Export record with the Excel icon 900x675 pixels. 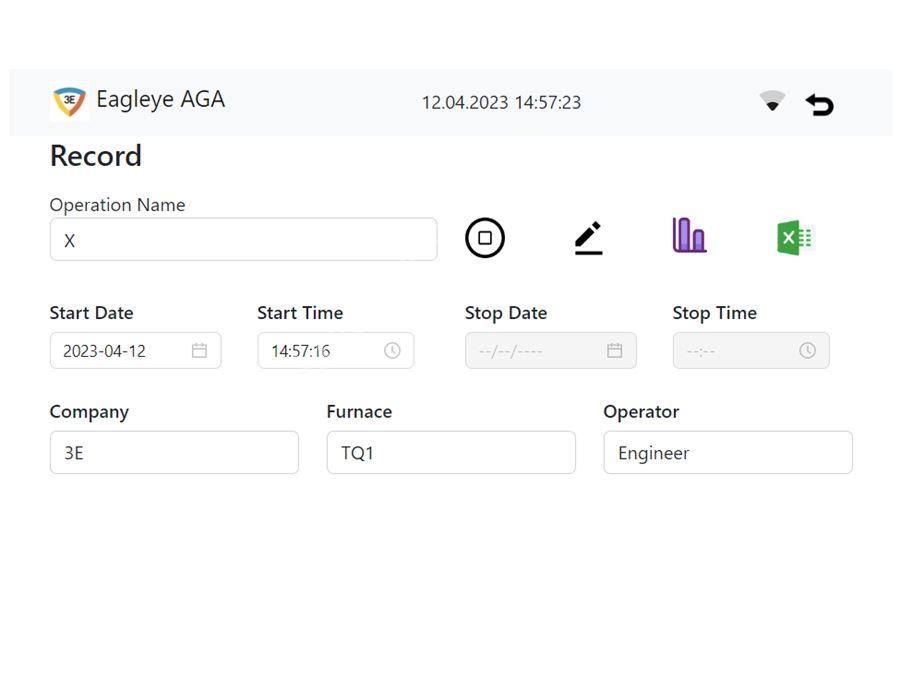(x=795, y=238)
